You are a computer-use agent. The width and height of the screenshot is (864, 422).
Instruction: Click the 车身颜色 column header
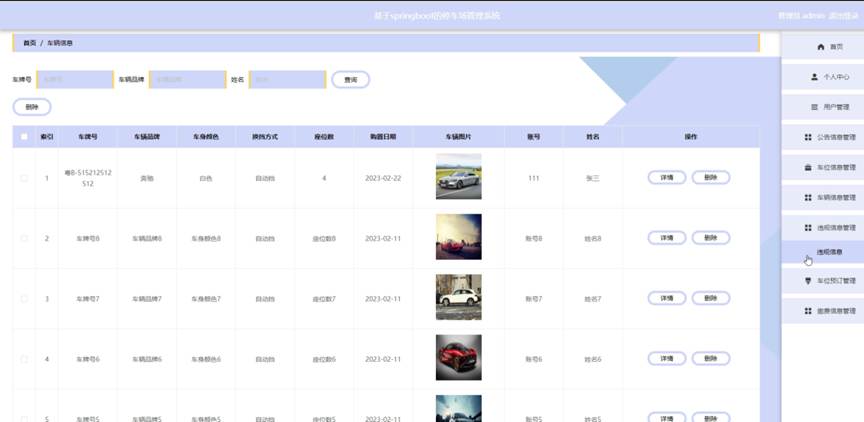pyautogui.click(x=206, y=137)
